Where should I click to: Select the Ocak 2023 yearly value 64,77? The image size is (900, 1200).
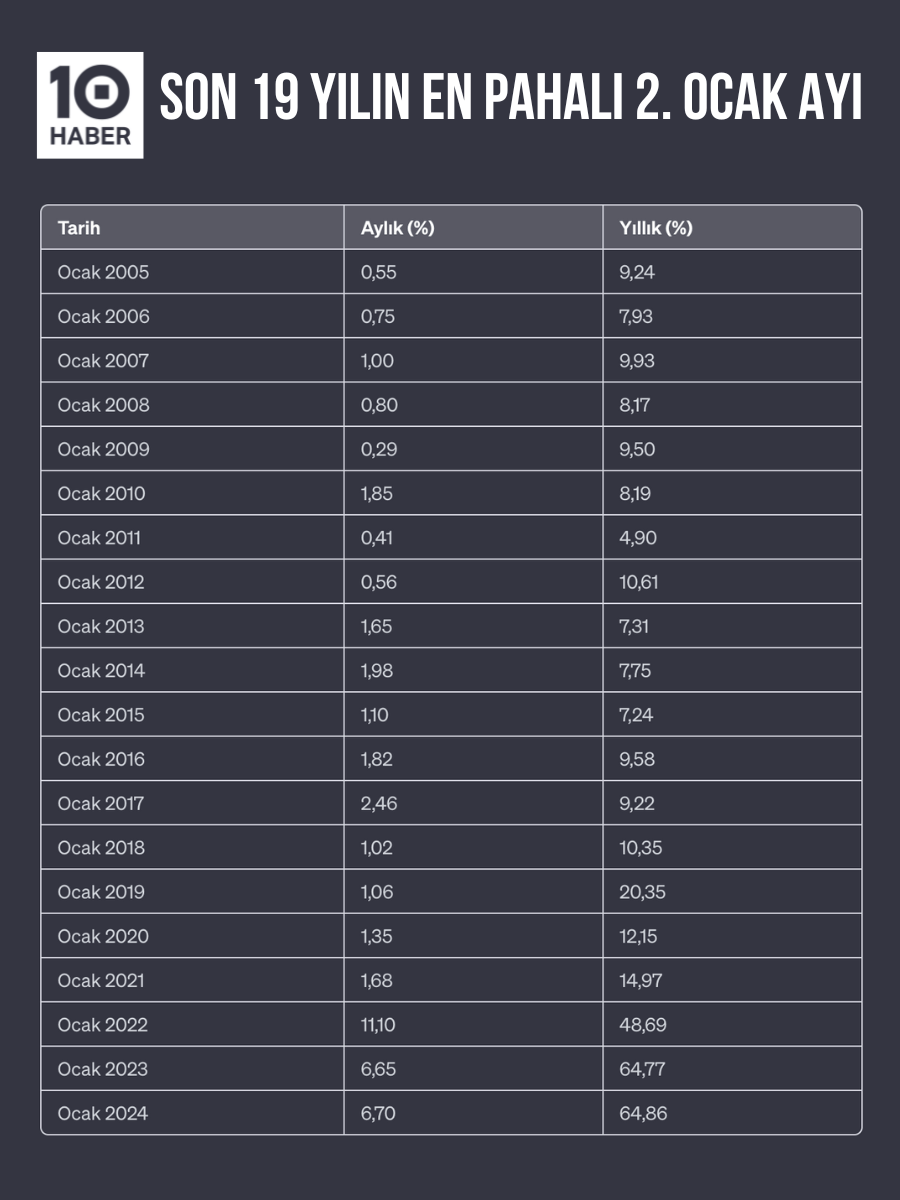[642, 1069]
